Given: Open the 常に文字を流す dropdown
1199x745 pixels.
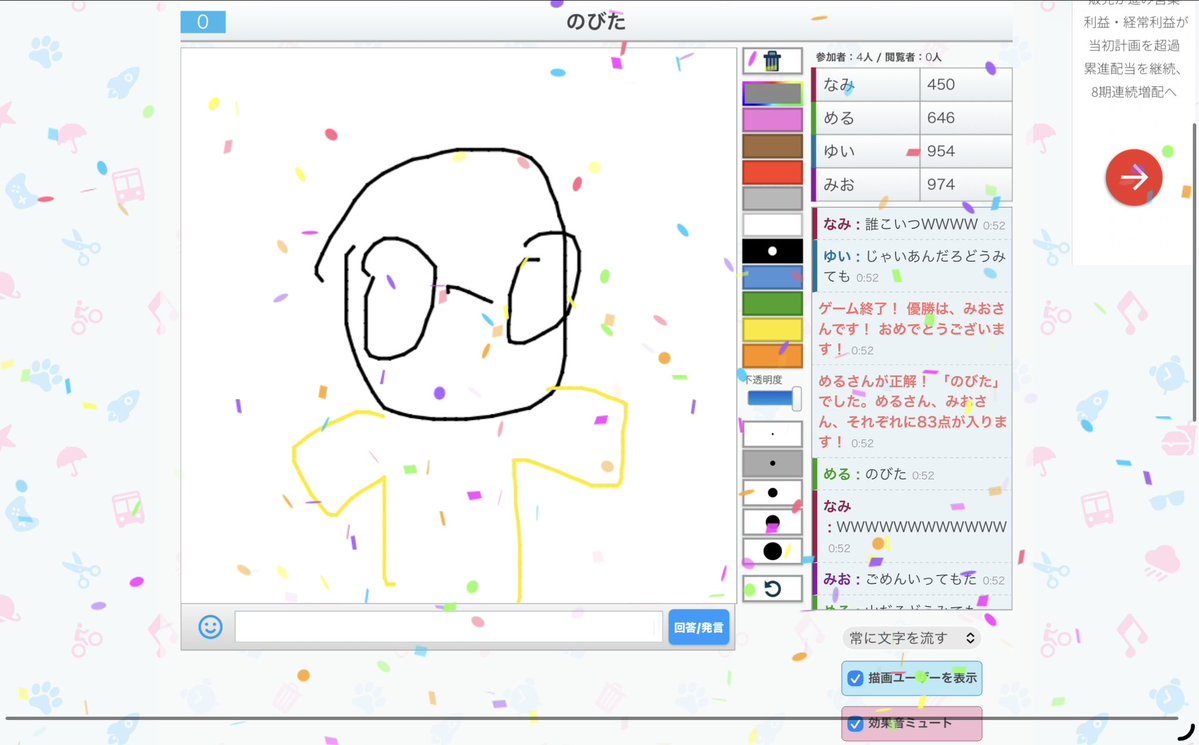Looking at the screenshot, I should pos(911,638).
